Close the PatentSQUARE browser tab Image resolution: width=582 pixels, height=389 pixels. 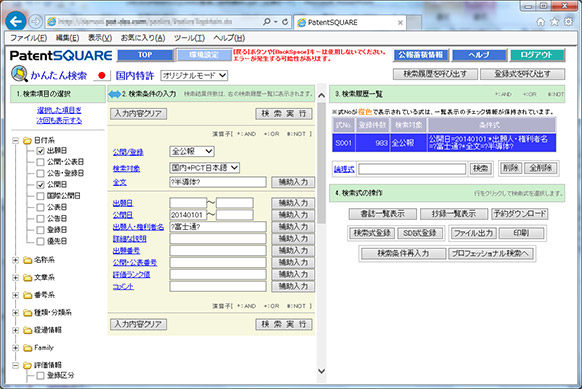(400, 23)
